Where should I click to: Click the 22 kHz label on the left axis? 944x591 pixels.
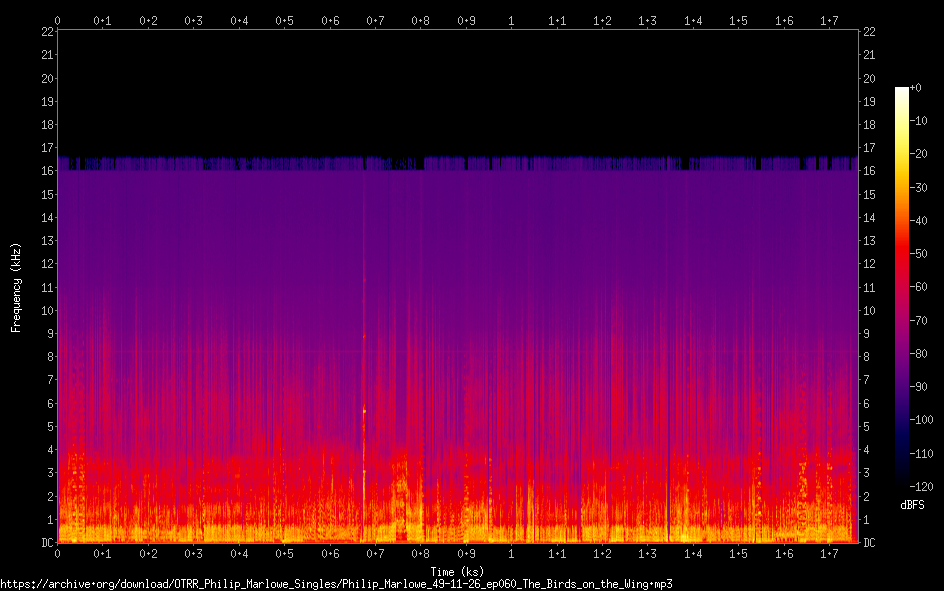click(x=48, y=32)
